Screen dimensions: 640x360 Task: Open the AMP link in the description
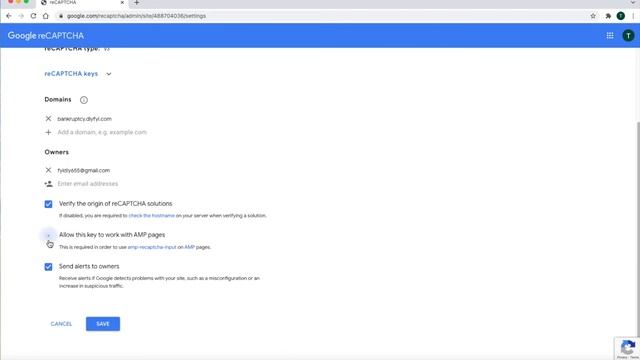[x=189, y=247]
